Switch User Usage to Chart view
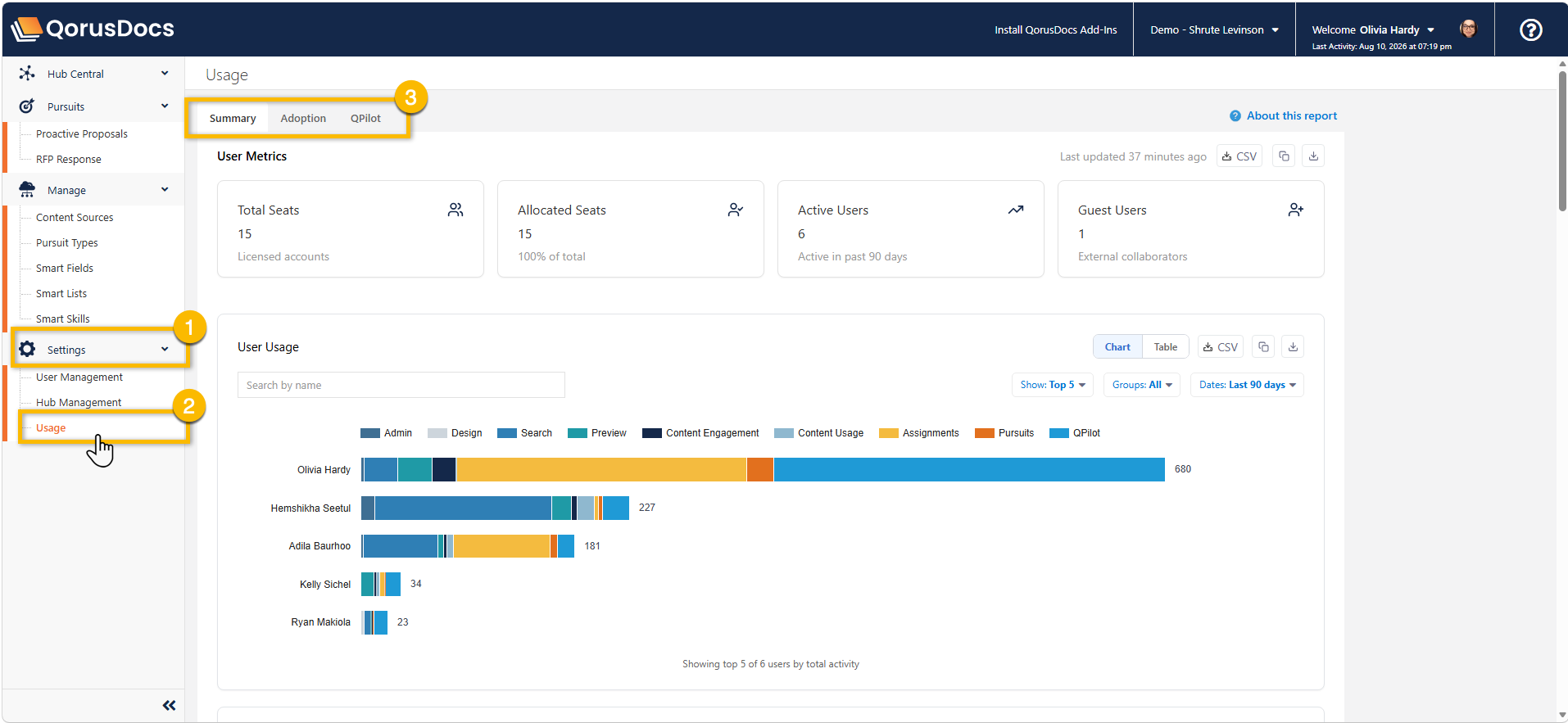 click(x=1117, y=347)
